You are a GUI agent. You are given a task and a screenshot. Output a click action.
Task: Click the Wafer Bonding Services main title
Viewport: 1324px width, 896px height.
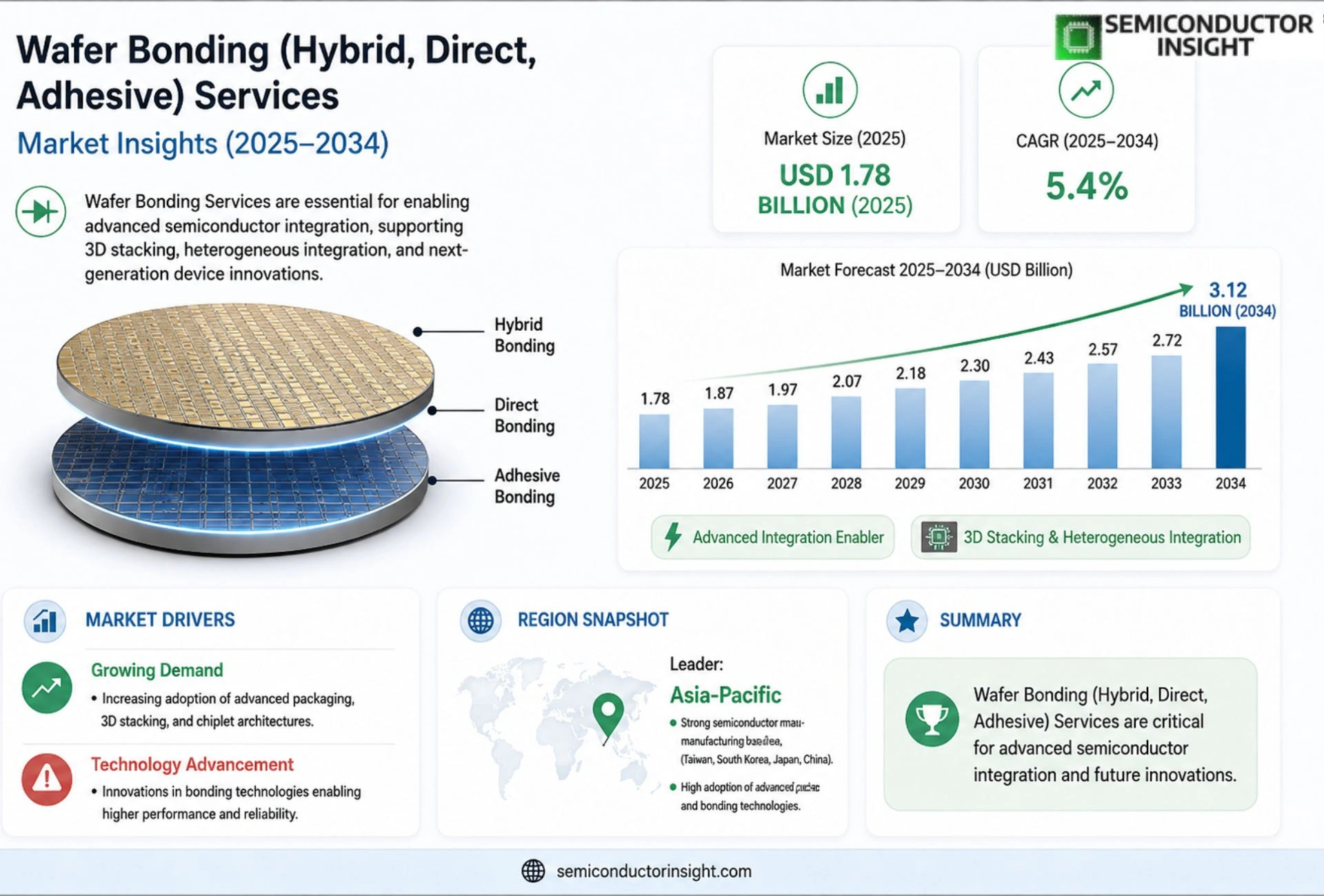[x=276, y=72]
